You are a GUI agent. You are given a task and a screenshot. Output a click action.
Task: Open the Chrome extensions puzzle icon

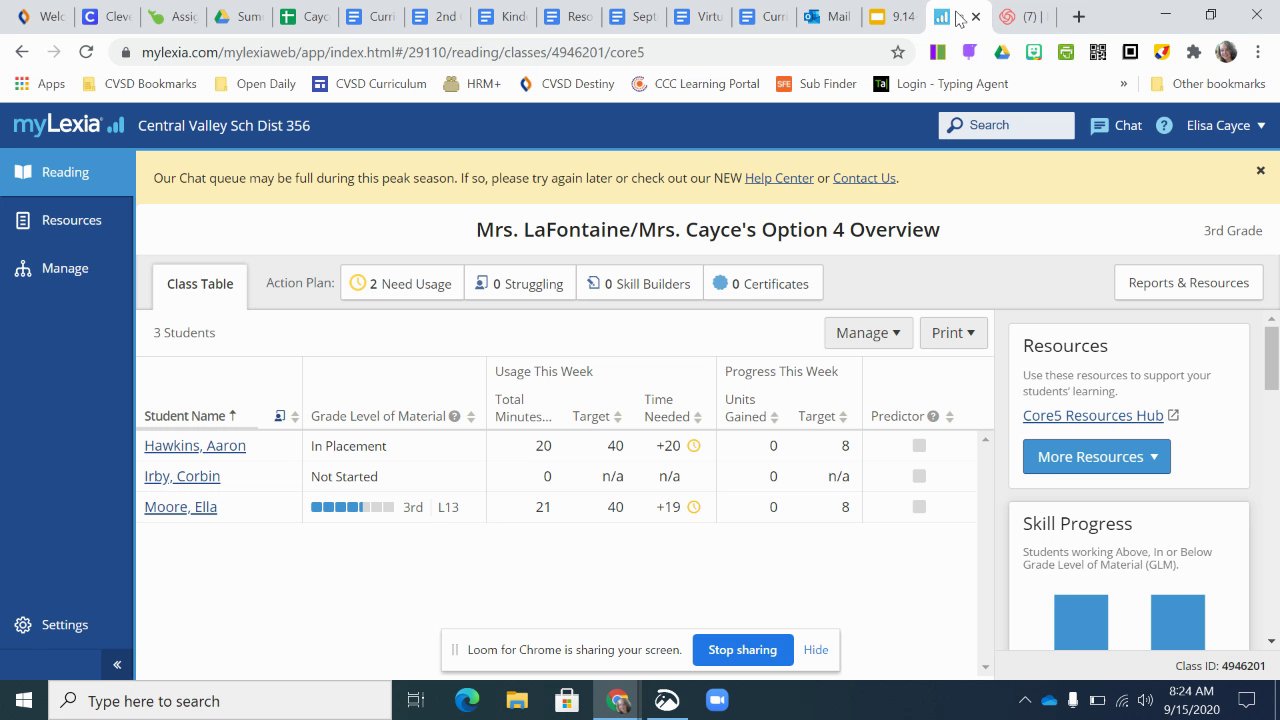point(1193,52)
